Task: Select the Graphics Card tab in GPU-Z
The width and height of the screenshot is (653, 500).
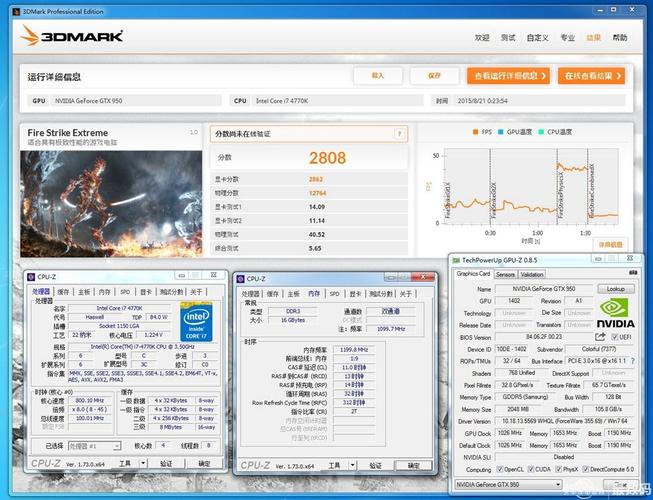Action: tap(473, 274)
